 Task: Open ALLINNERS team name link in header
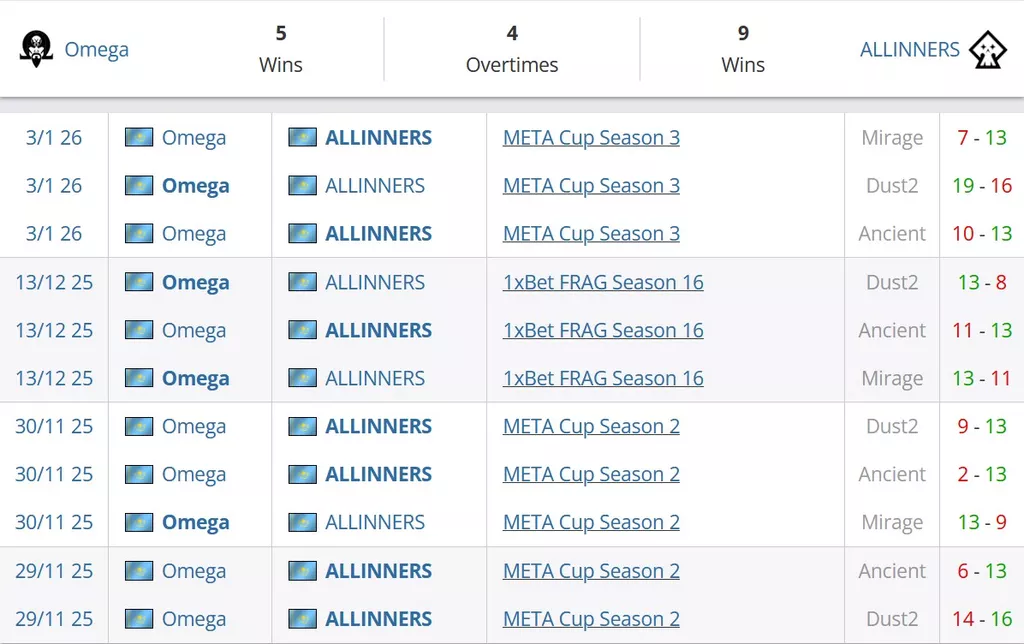coord(909,49)
